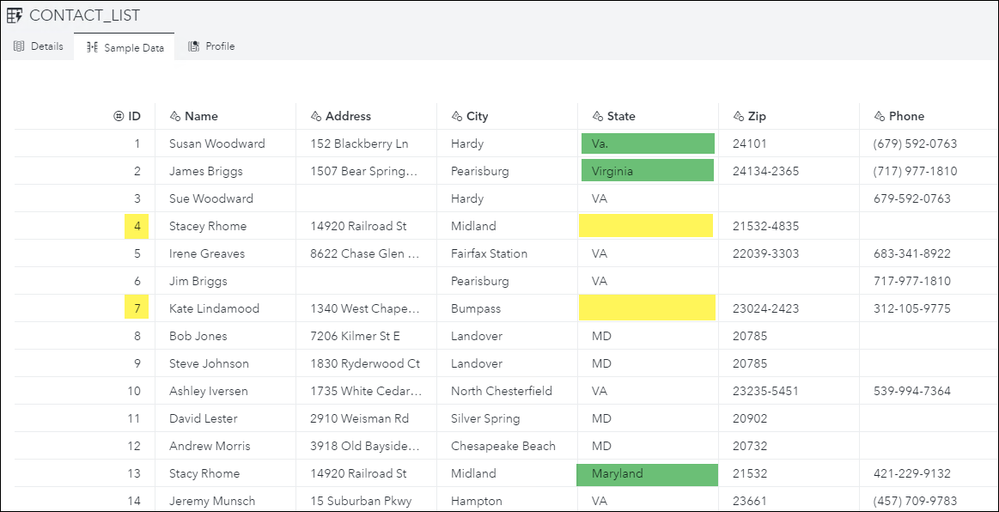The image size is (999, 512).
Task: Click the Susan Woodward name cell
Action: coord(217,143)
